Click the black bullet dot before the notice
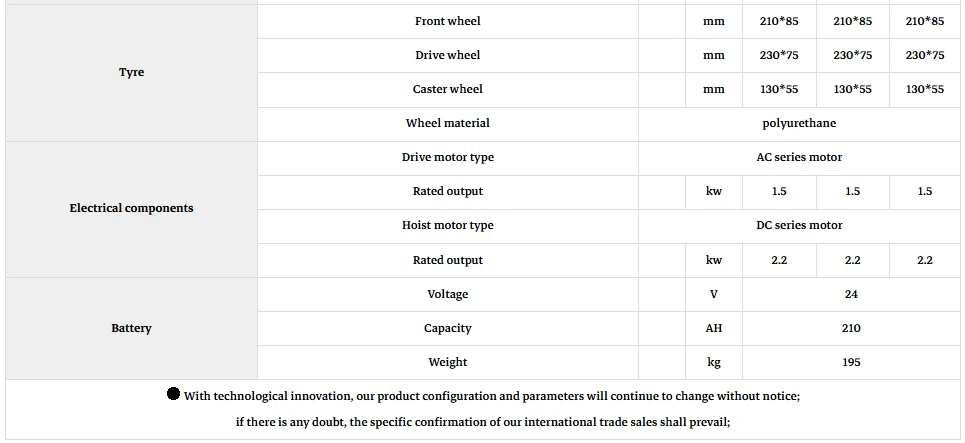 point(174,394)
